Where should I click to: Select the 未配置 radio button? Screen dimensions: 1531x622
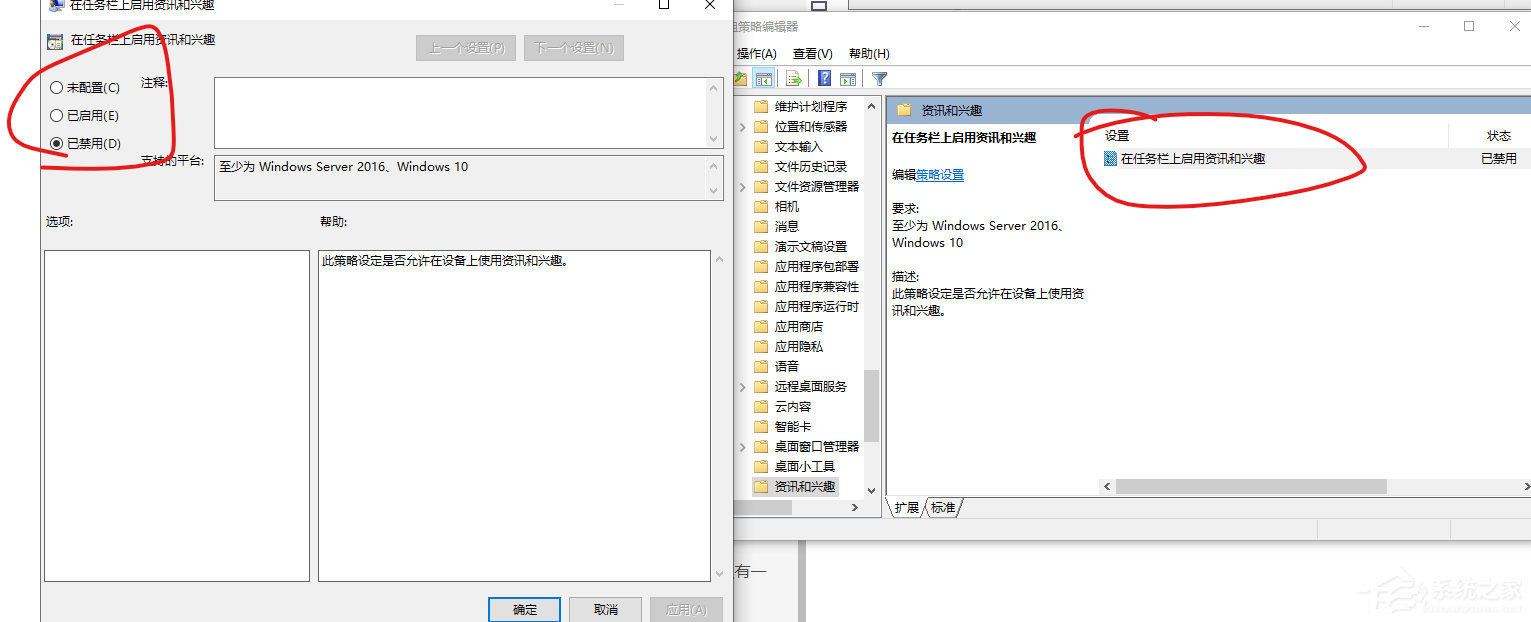[56, 87]
